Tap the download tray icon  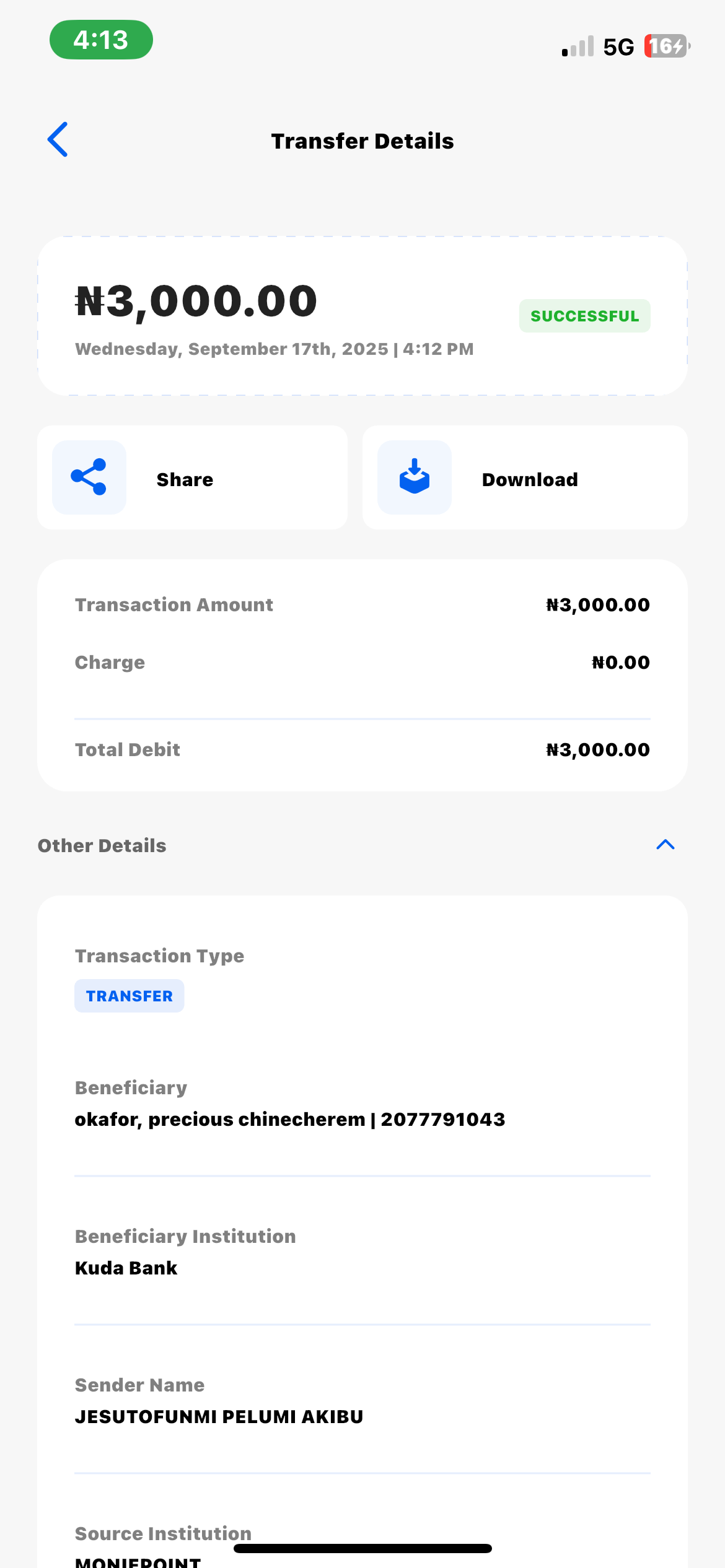click(414, 477)
